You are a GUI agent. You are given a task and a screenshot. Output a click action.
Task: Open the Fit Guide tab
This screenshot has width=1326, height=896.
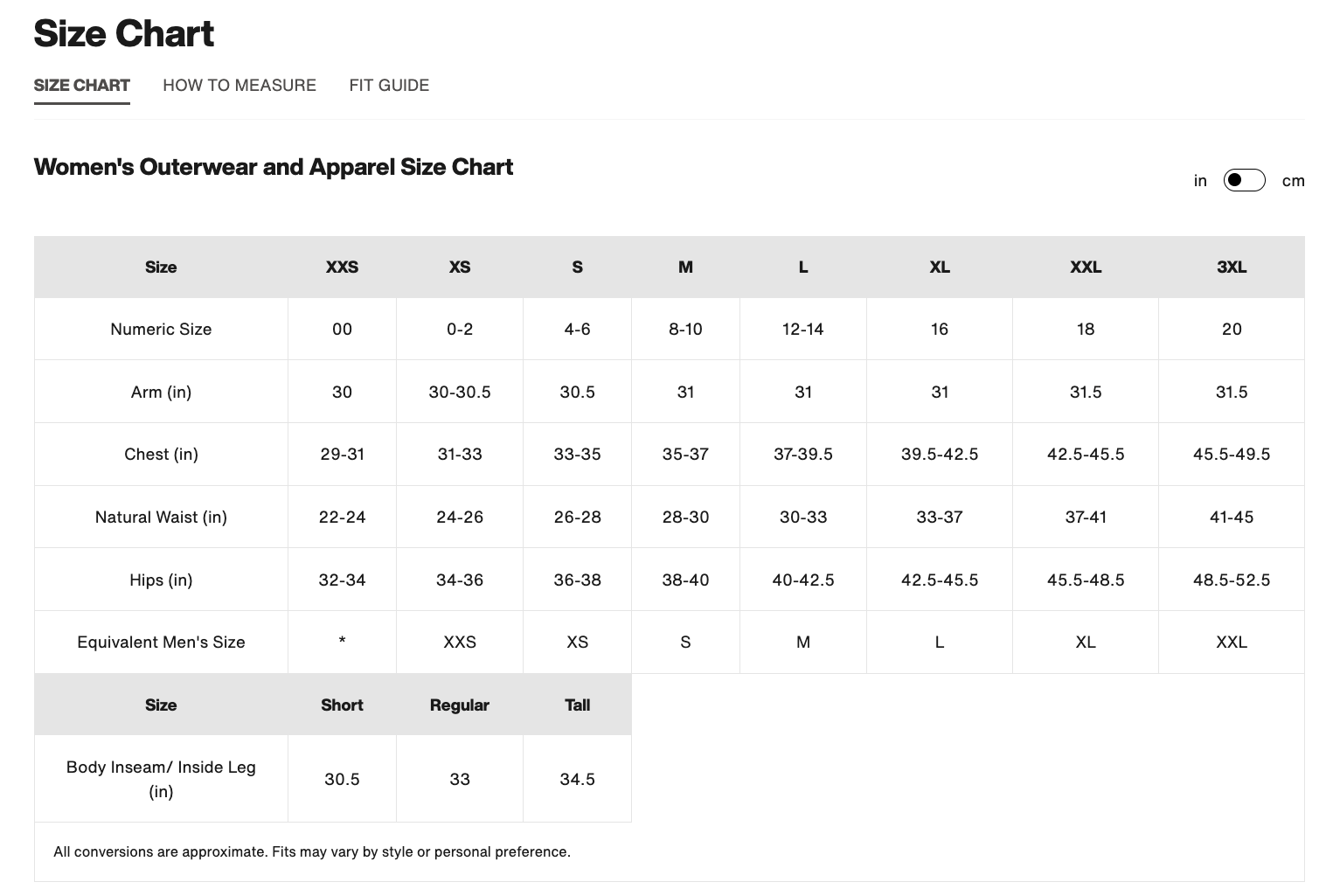click(x=389, y=86)
